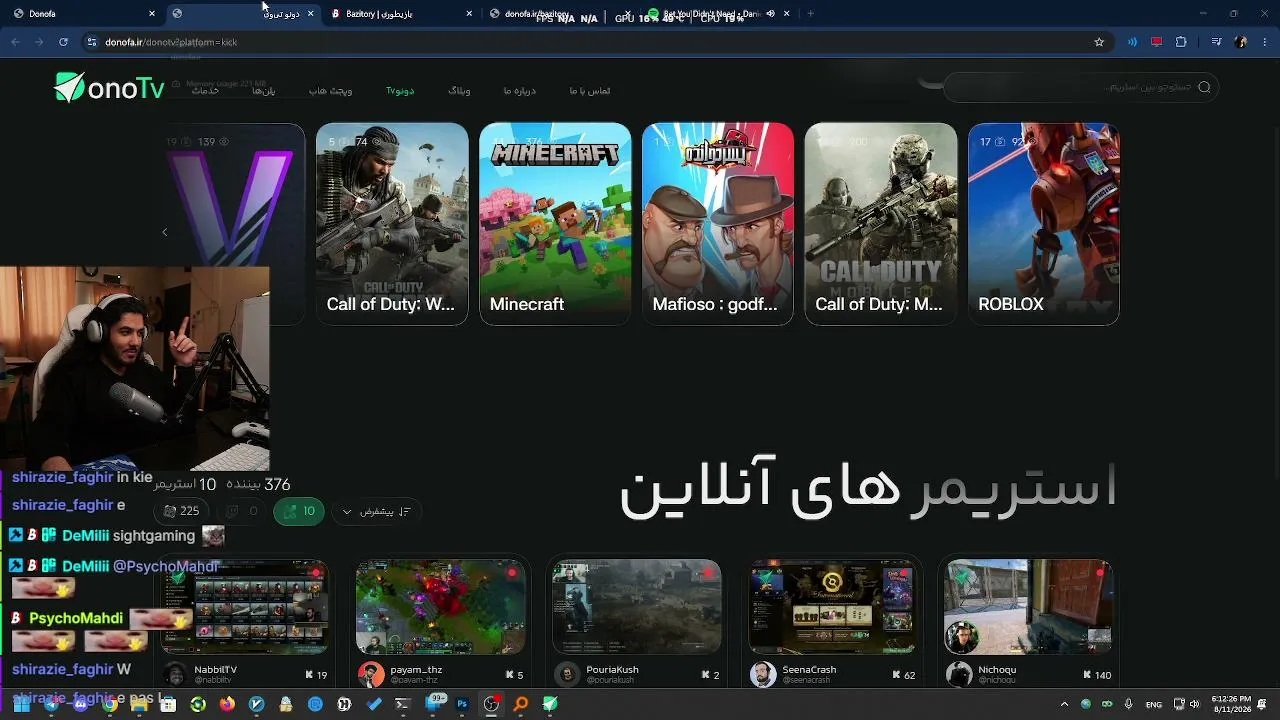Image resolution: width=1280 pixels, height=720 pixels.
Task: Open the پلن‌ها (plans) menu item
Action: (264, 91)
